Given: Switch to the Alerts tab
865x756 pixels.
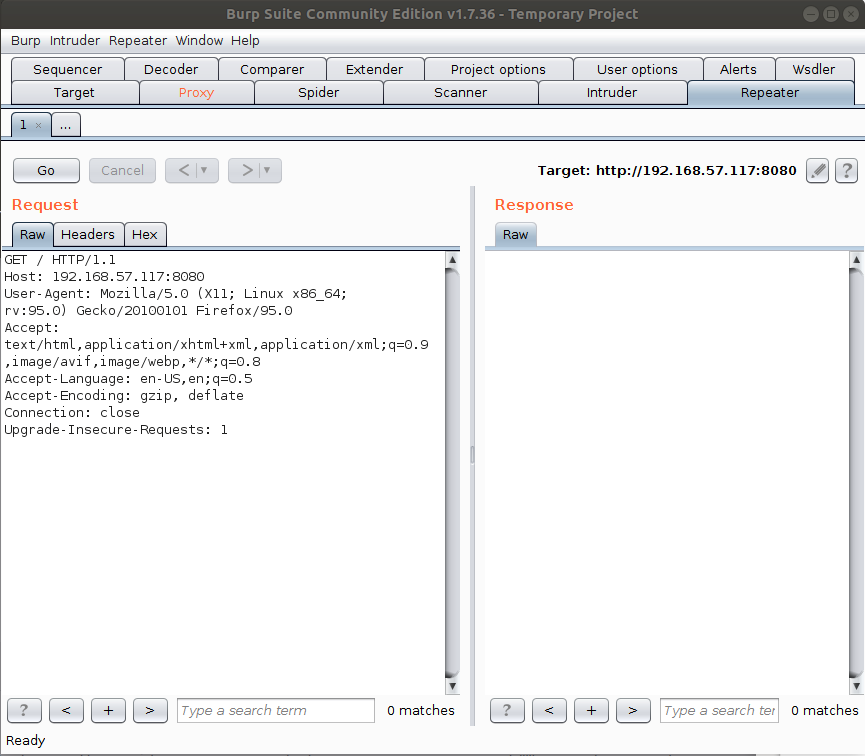Looking at the screenshot, I should coord(738,70).
